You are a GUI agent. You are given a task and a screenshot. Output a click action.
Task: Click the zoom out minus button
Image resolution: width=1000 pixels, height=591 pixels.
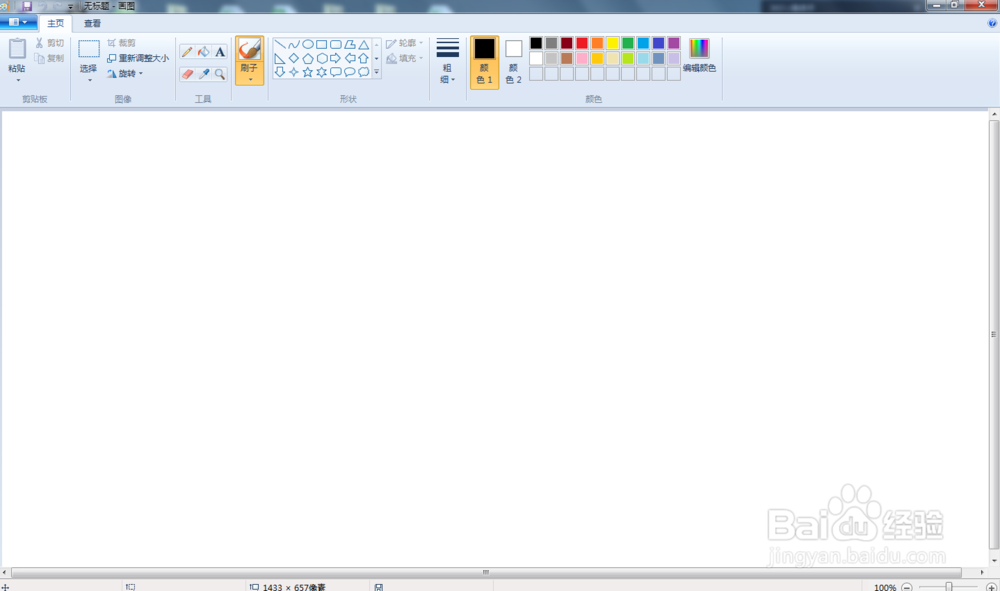point(907,587)
